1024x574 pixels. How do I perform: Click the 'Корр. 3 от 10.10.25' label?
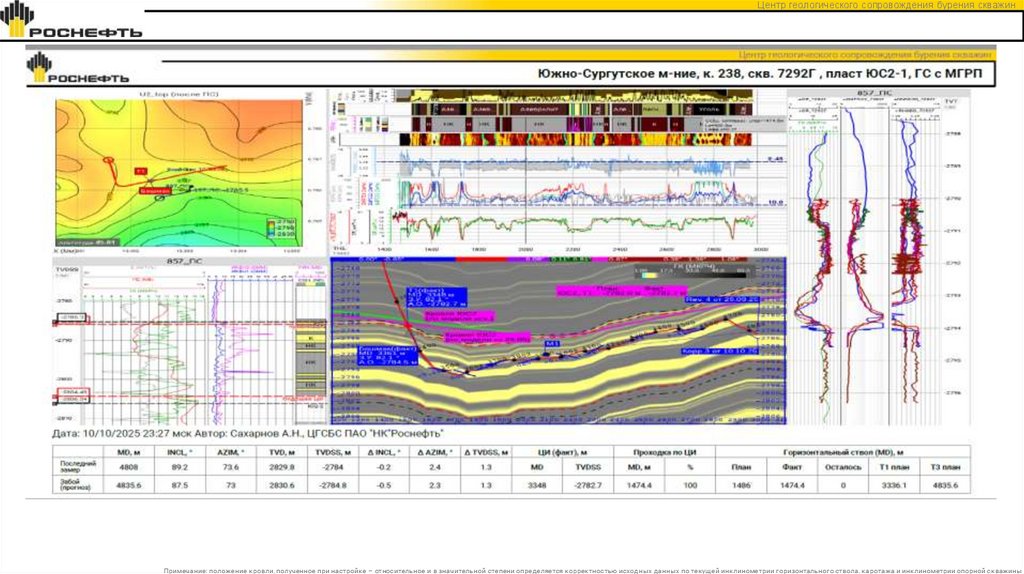coord(719,351)
